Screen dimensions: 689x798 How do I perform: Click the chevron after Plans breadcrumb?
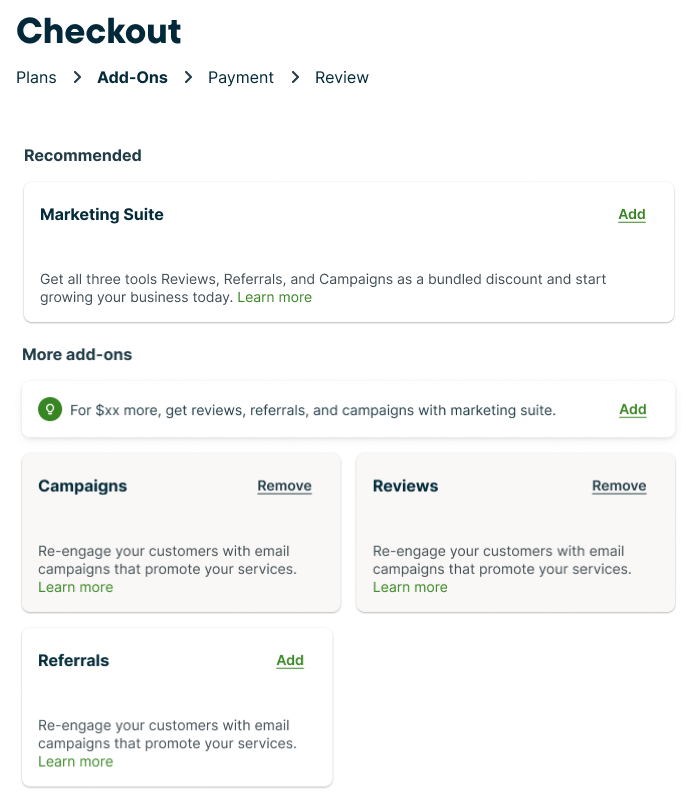pos(77,77)
